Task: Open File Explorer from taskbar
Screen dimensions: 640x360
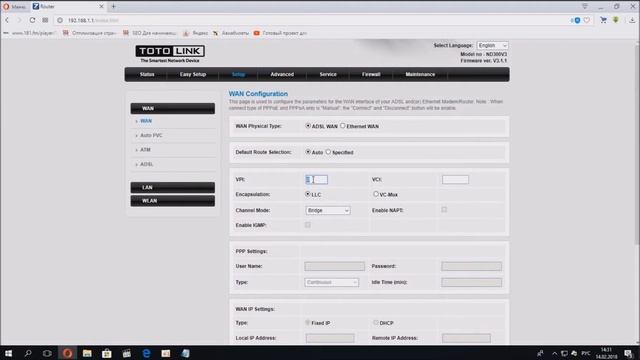Action: coord(87,353)
